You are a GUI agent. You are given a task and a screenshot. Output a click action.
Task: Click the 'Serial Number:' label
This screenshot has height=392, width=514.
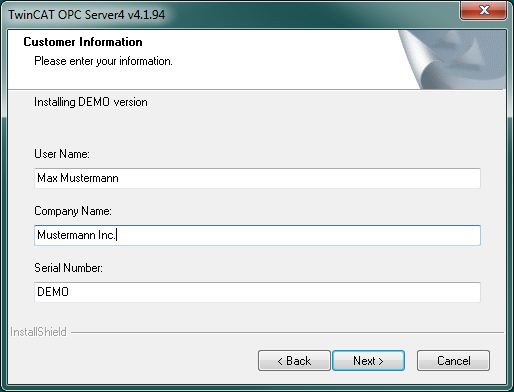[68, 268]
